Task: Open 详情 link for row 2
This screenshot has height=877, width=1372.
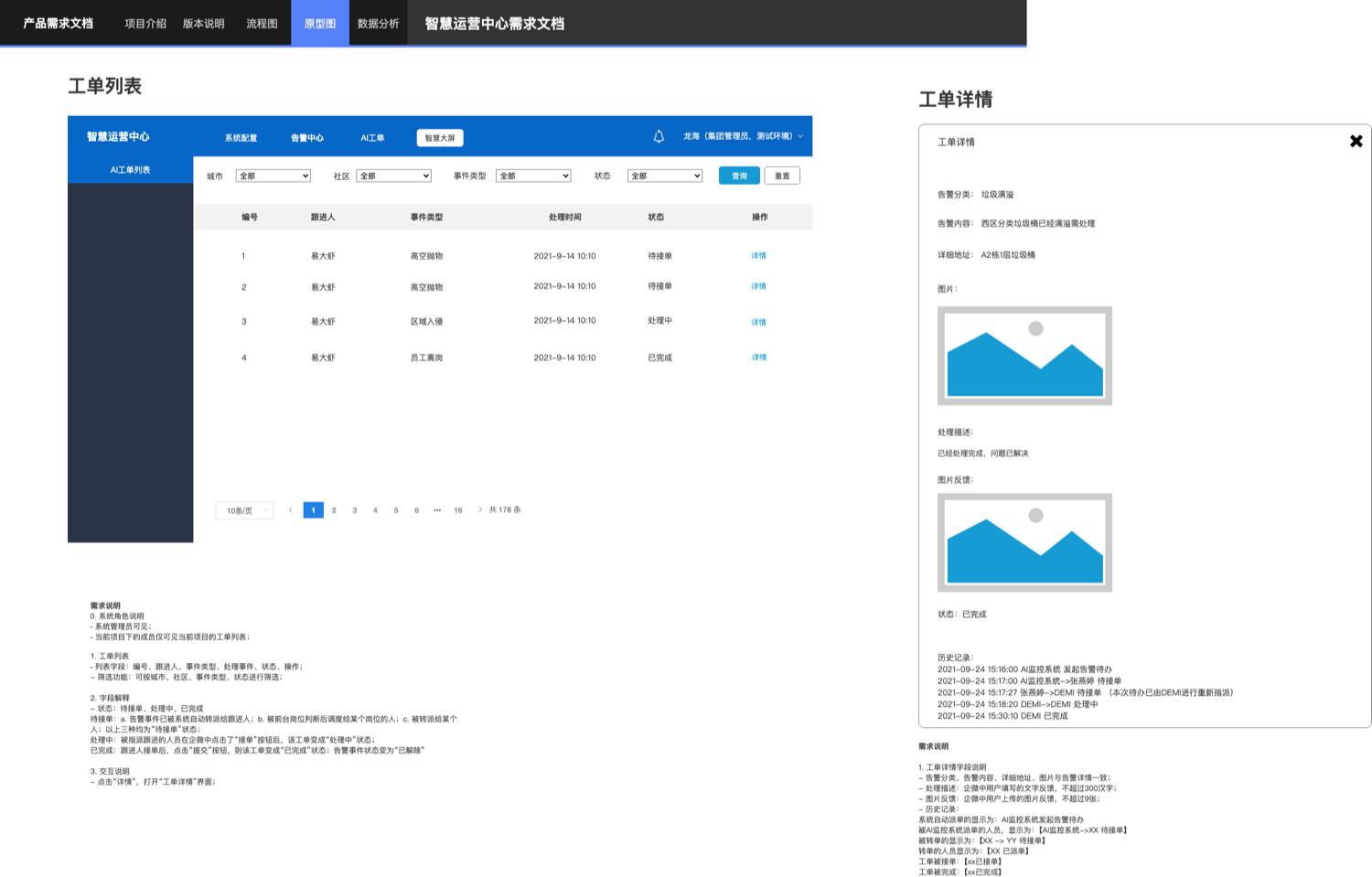Action: (x=759, y=286)
